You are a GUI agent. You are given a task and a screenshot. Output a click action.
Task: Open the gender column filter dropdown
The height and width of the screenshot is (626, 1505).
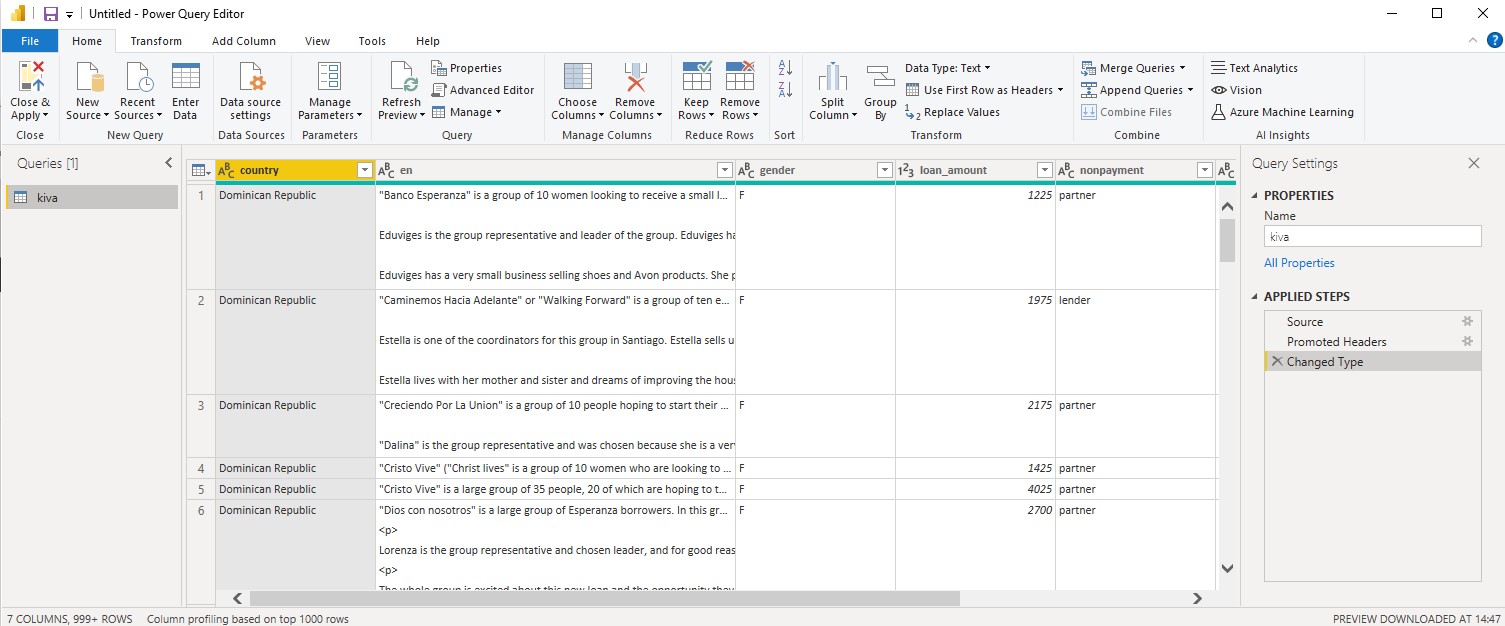tap(884, 170)
